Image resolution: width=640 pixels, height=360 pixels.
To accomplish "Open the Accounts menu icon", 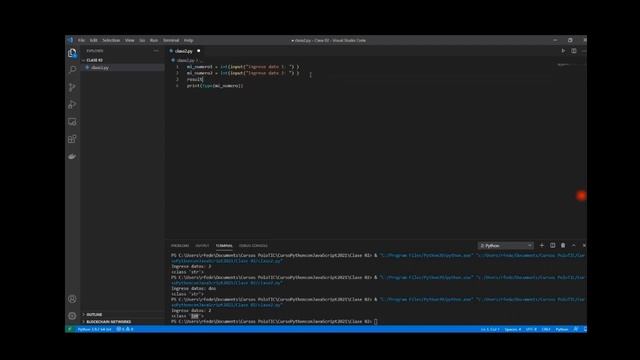I will click(72, 299).
